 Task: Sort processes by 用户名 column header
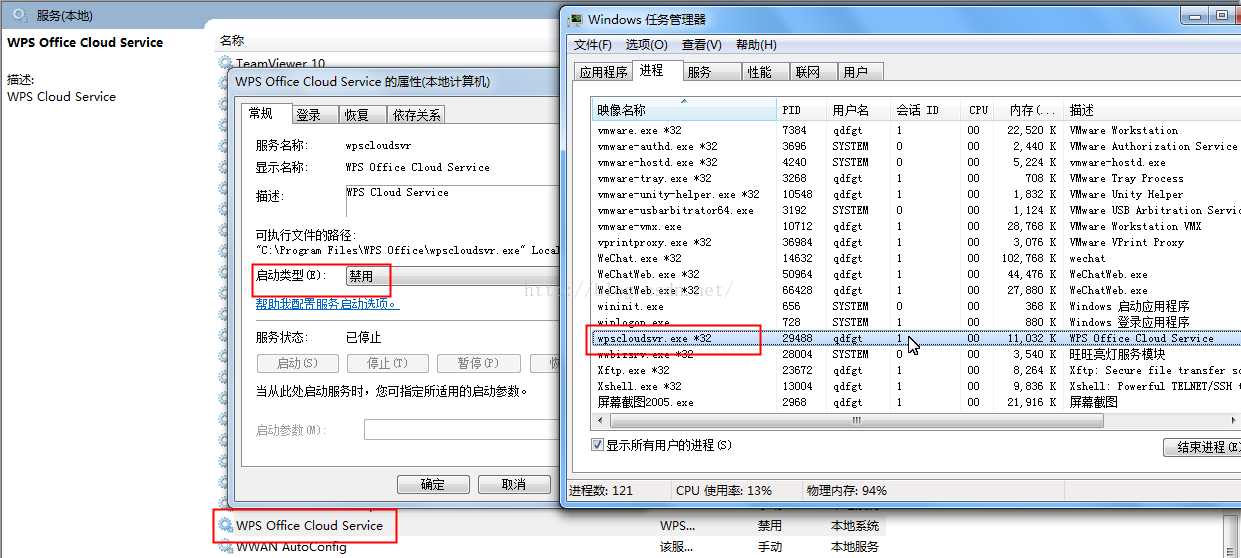pos(859,109)
